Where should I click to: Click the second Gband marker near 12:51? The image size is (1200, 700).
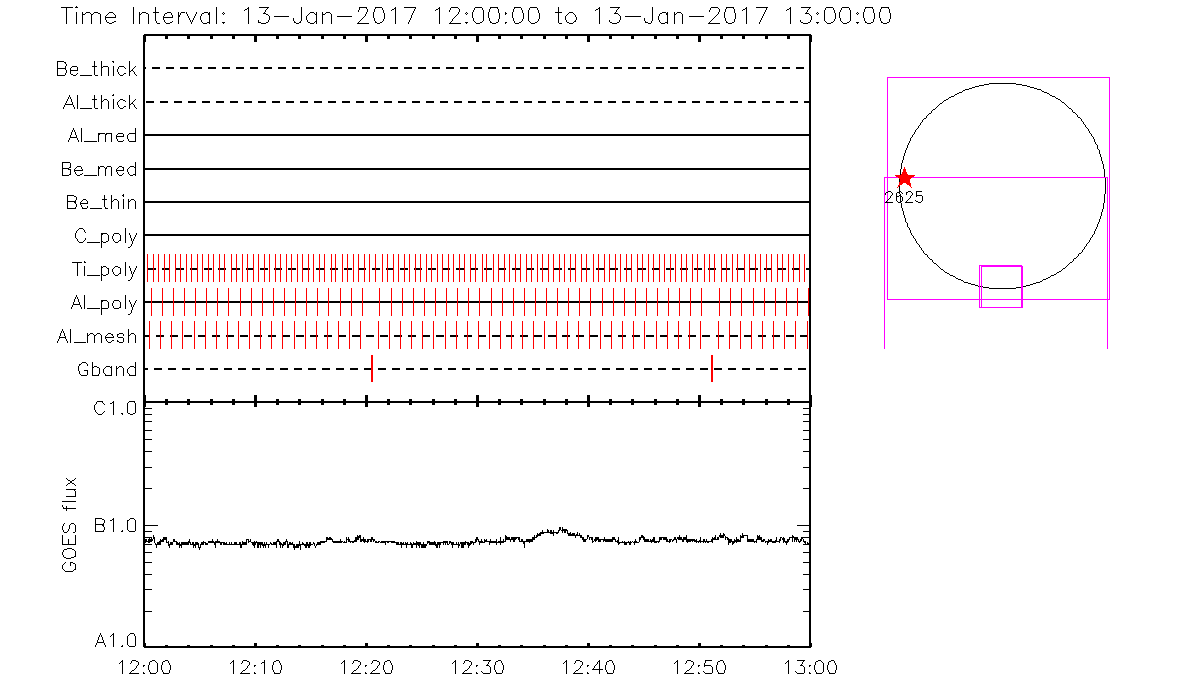click(712, 369)
